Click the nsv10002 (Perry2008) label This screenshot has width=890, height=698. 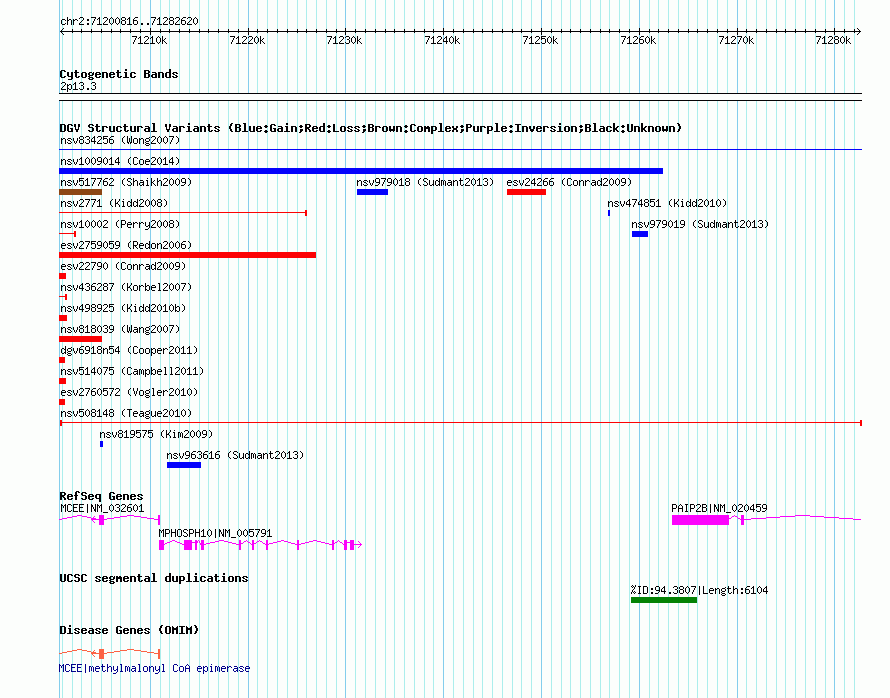[120, 224]
